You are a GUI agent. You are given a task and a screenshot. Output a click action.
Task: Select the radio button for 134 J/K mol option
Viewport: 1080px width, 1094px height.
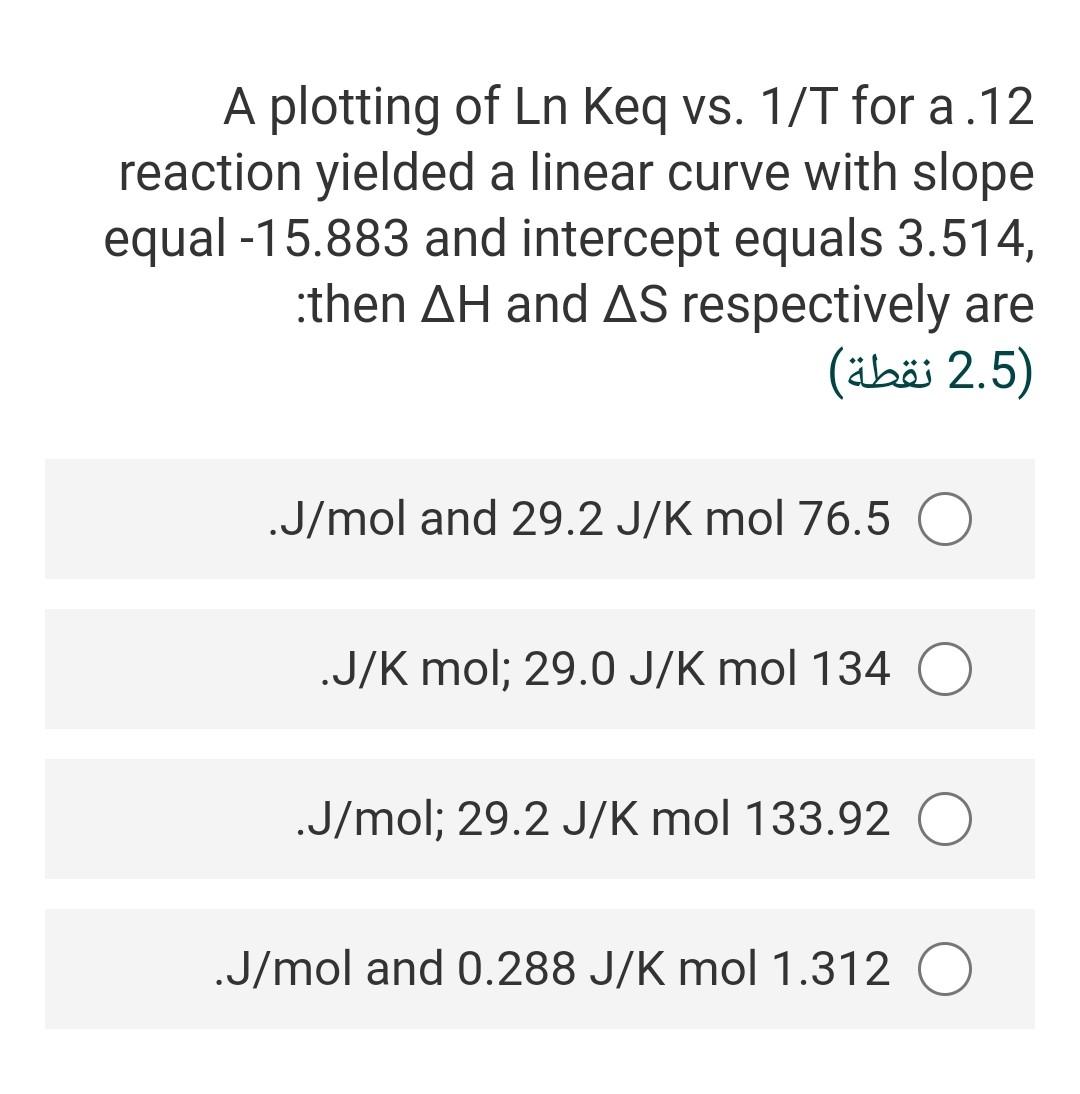pos(944,670)
